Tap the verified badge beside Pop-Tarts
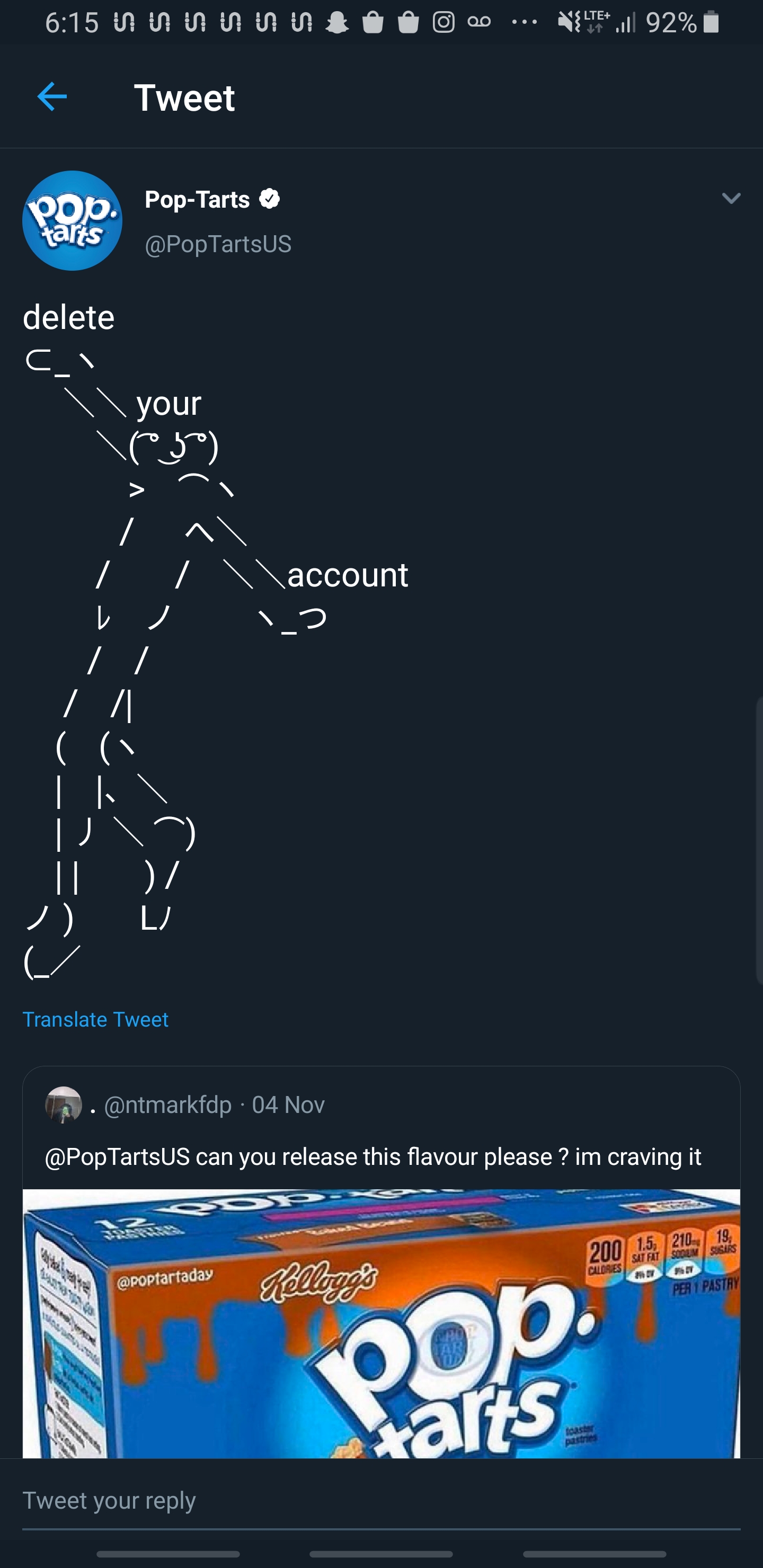This screenshot has height=1568, width=763. [x=269, y=199]
